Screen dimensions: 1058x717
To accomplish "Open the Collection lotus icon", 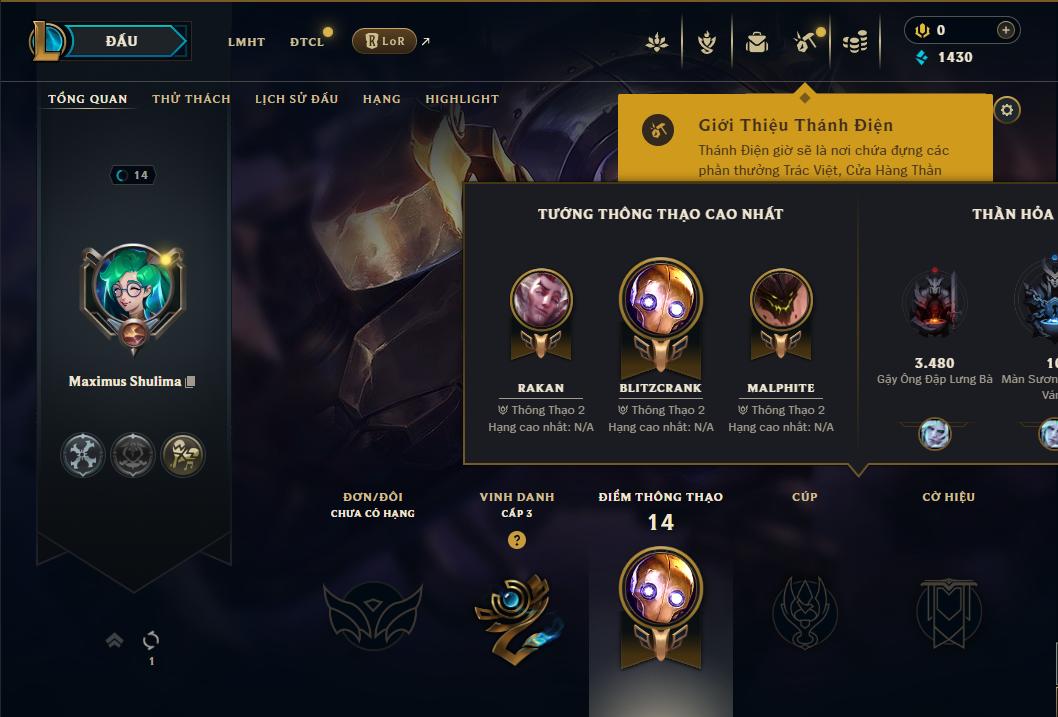I will click(x=657, y=42).
